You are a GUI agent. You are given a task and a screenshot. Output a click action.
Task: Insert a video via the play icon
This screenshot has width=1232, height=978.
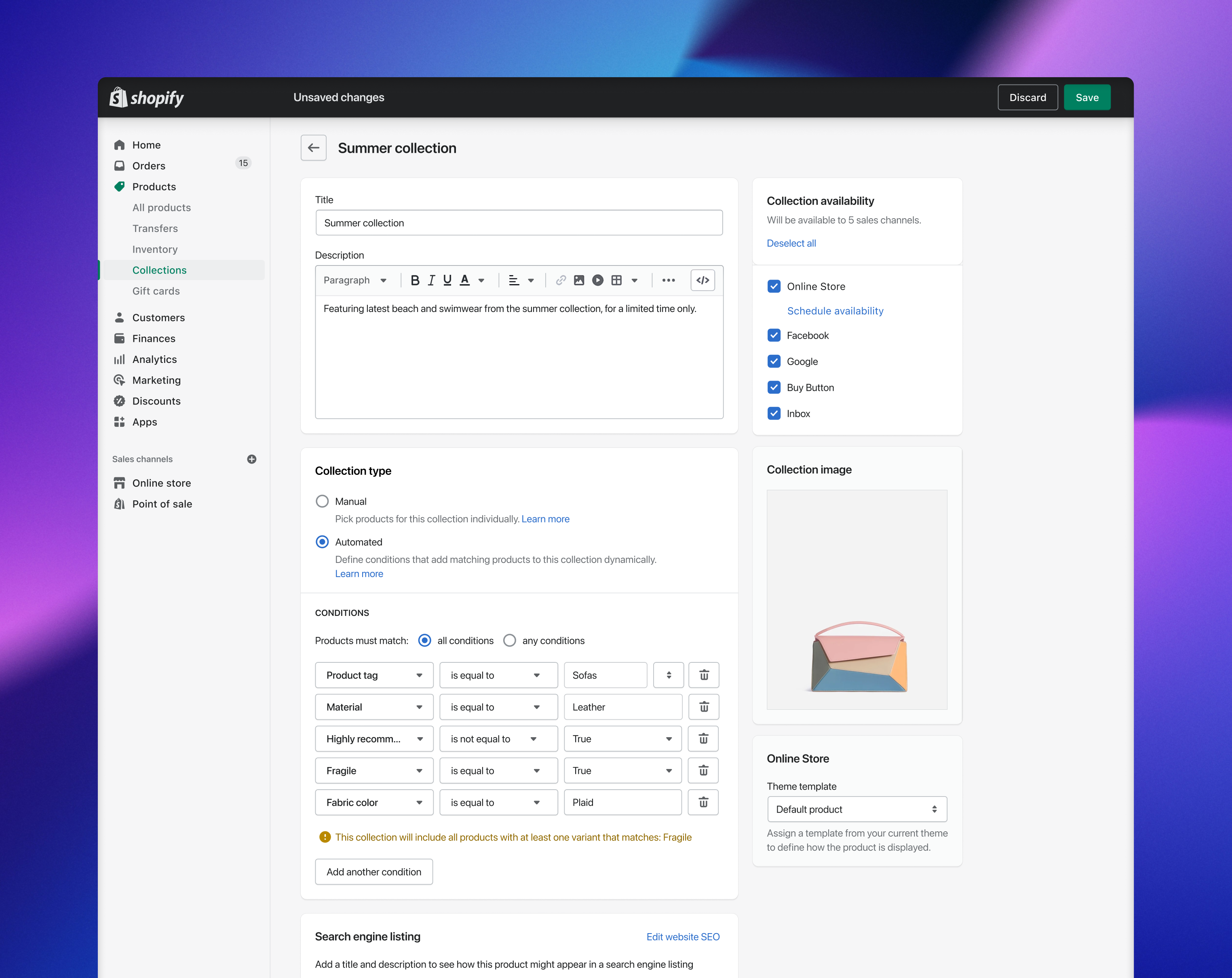pyautogui.click(x=598, y=280)
